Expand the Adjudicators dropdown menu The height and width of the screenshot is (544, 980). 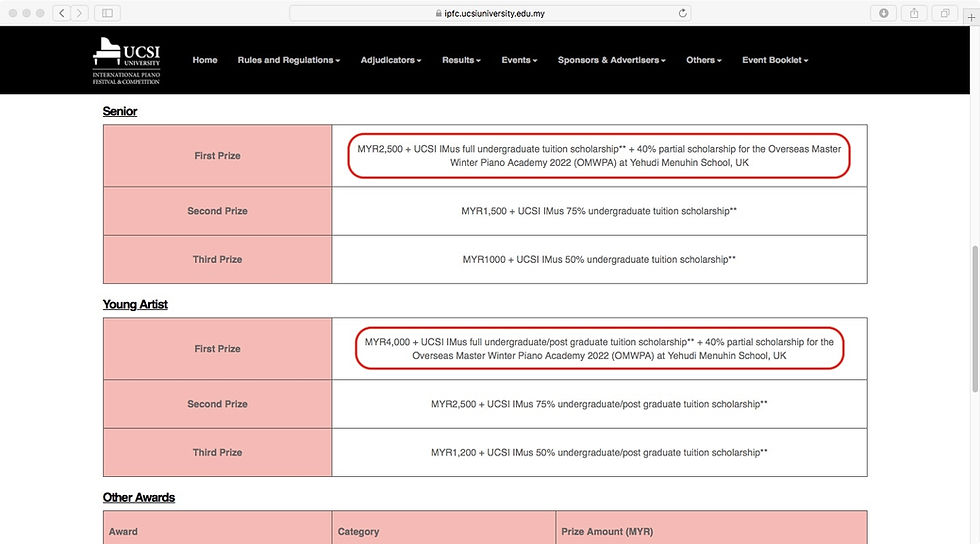391,60
